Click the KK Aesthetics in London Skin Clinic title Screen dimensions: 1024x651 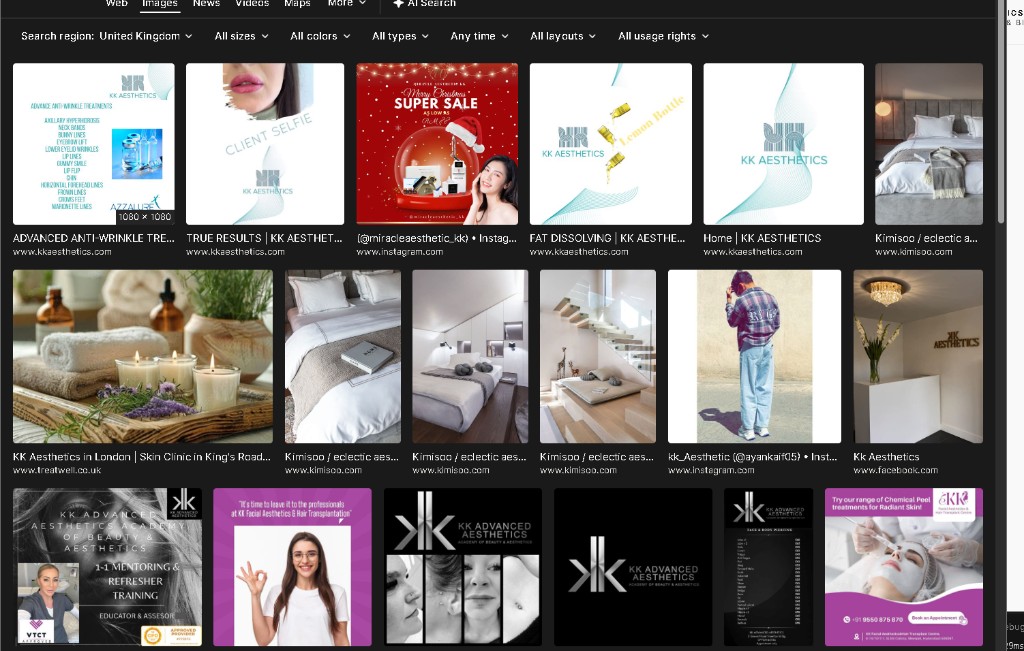[142, 456]
